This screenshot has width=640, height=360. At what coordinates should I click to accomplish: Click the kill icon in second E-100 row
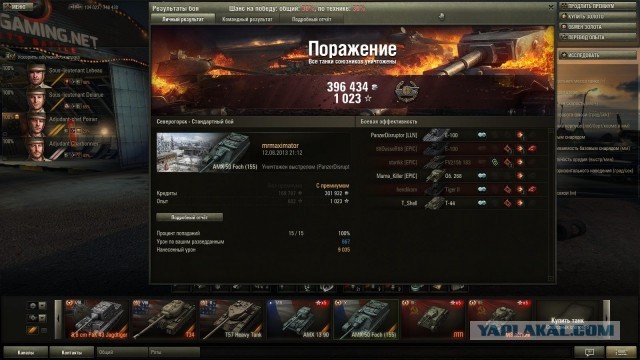[532, 149]
